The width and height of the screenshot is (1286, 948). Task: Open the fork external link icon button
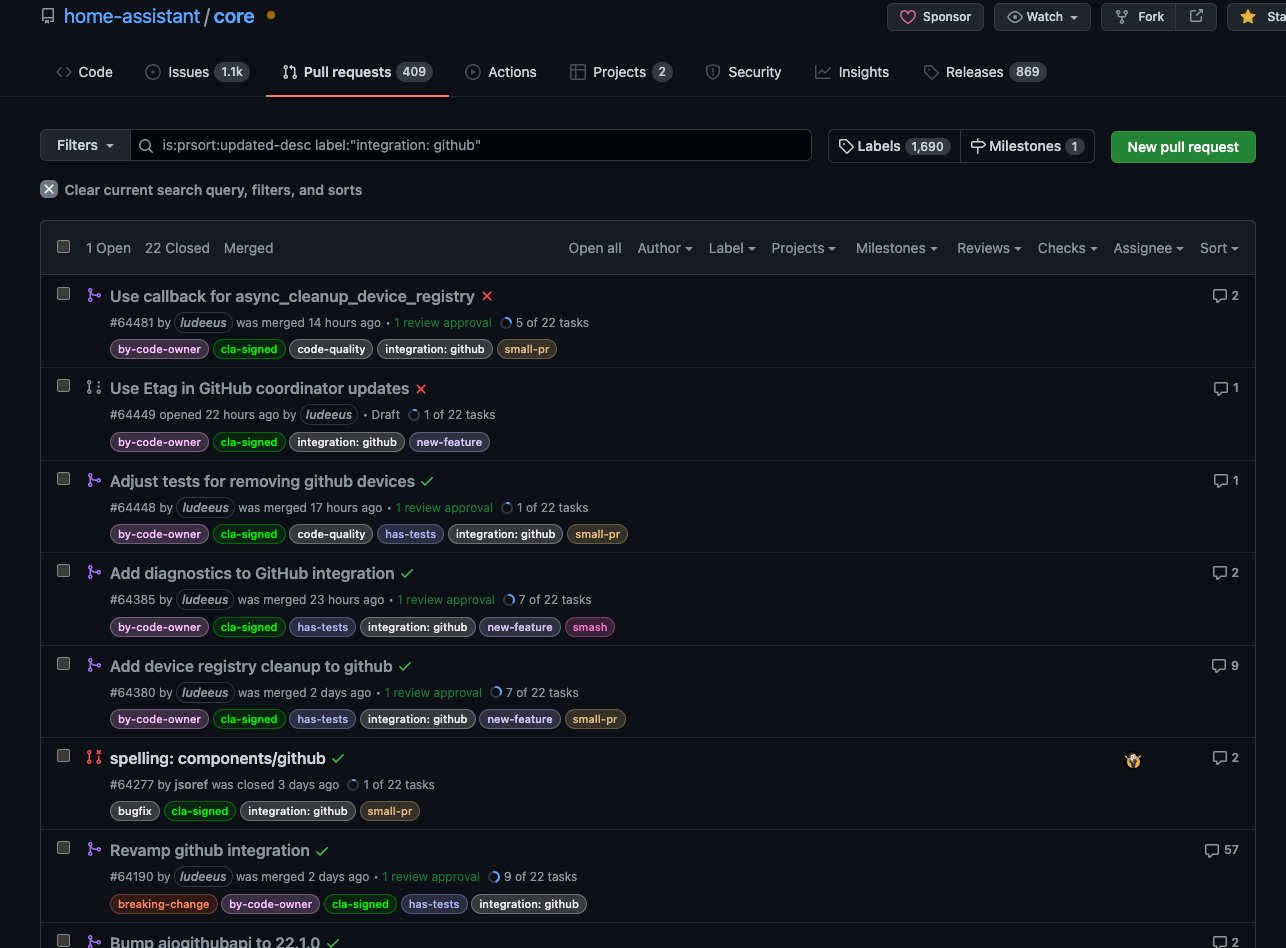1196,17
